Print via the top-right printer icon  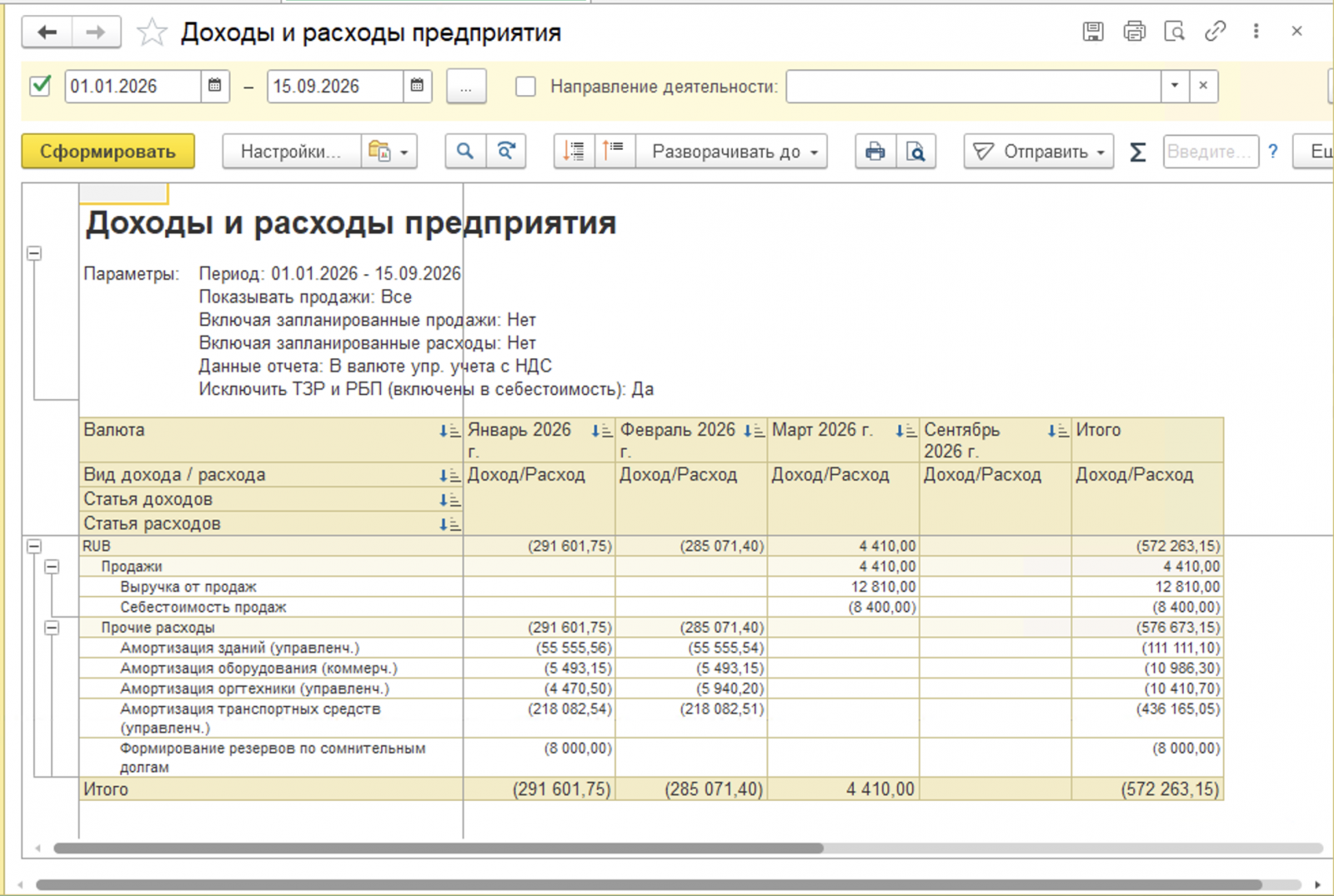[x=1134, y=32]
